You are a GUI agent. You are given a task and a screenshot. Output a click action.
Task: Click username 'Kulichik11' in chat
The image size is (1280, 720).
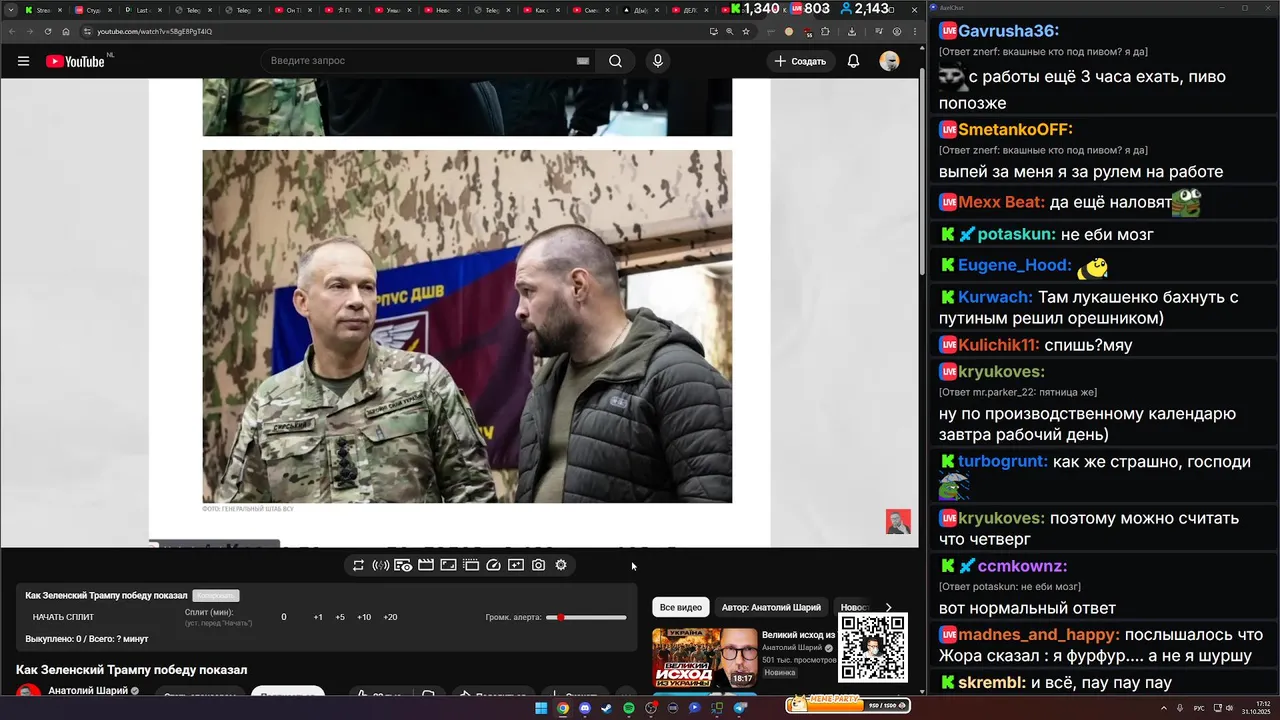coord(999,345)
